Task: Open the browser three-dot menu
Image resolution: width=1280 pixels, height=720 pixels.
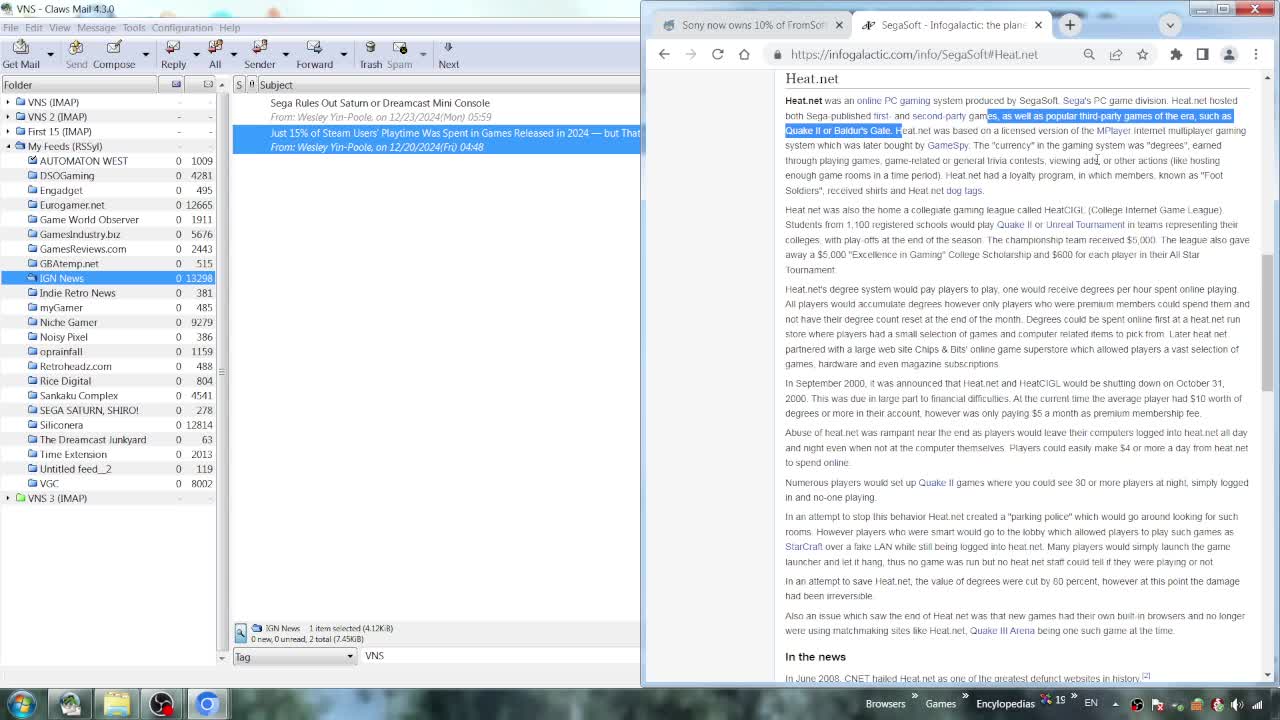Action: [1256, 54]
